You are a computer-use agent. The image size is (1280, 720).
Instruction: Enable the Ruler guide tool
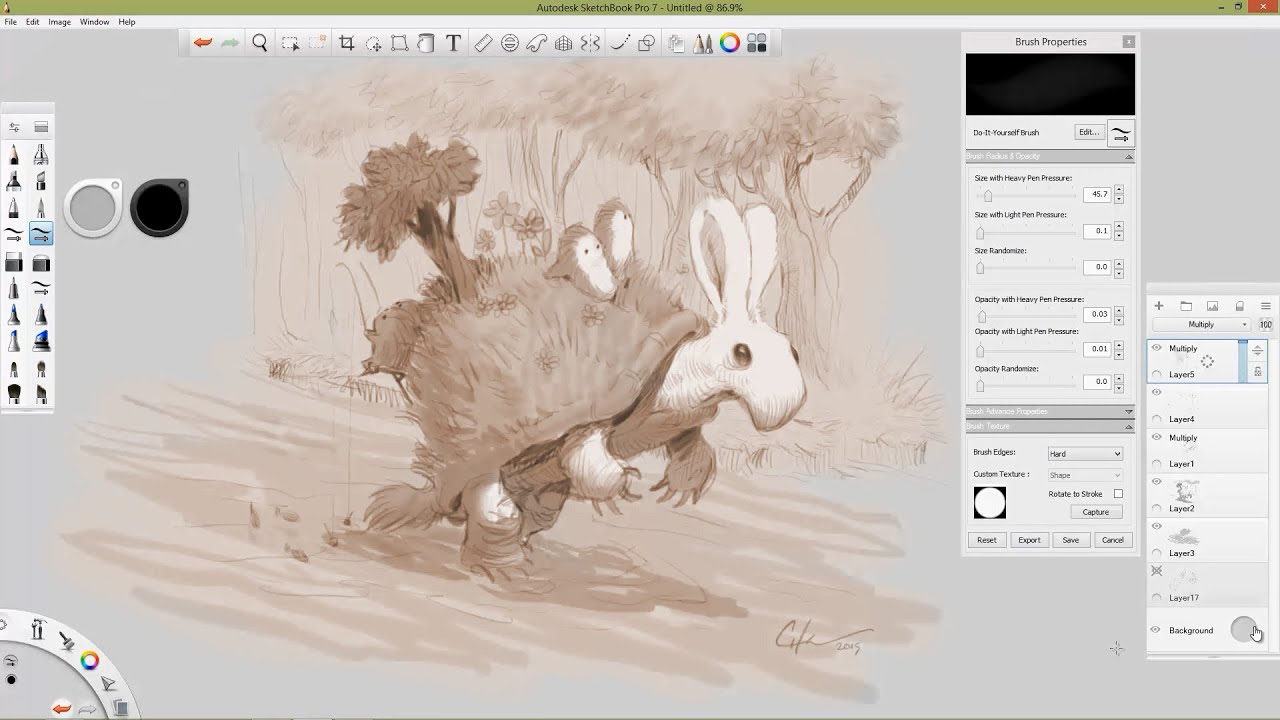pyautogui.click(x=483, y=43)
